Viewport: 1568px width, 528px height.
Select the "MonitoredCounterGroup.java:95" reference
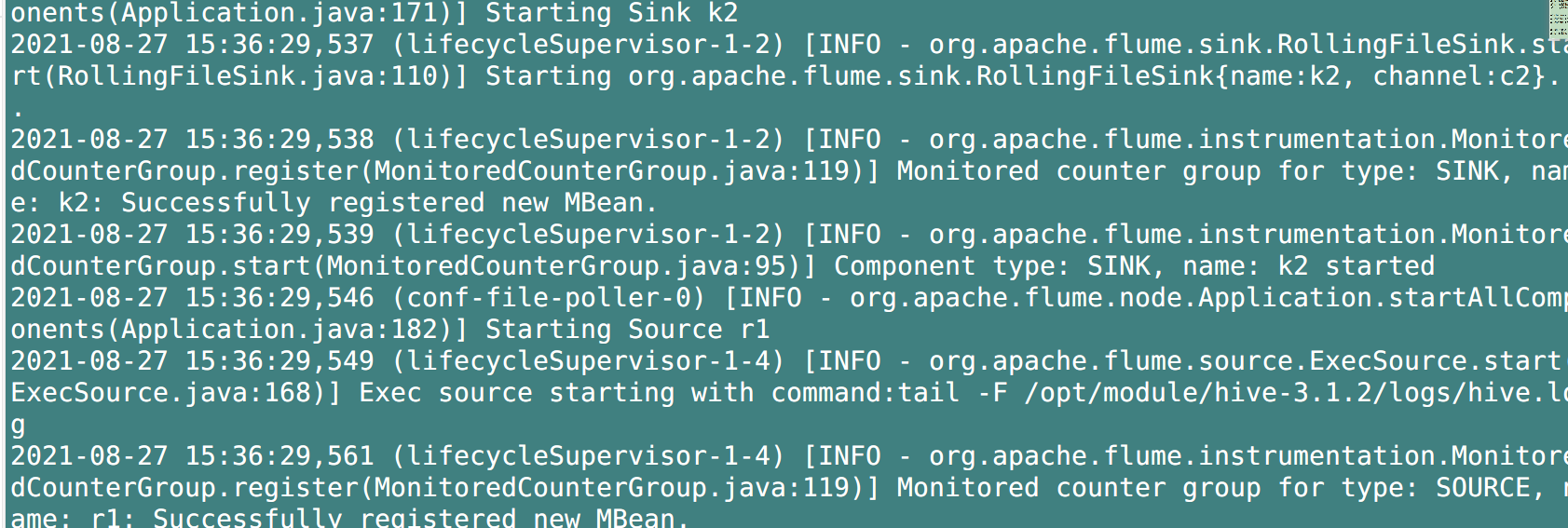(555, 266)
